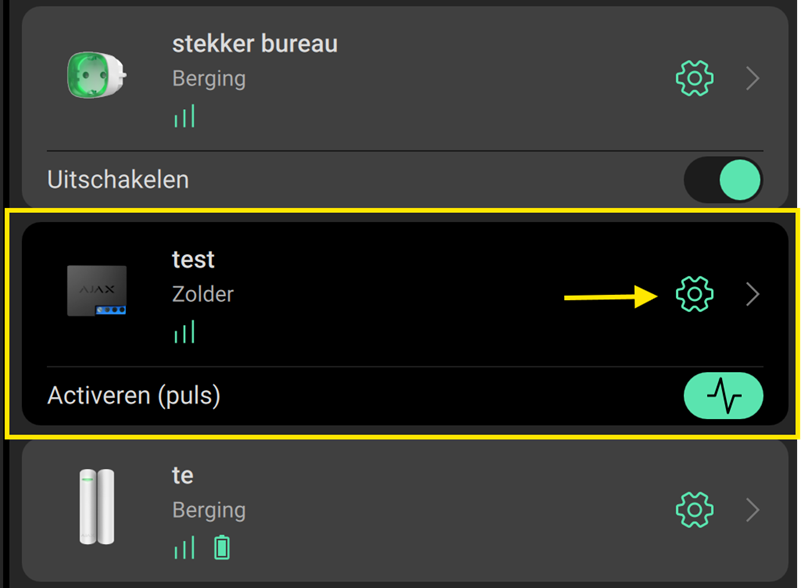
Task: Select the stekker bureau device name
Action: coord(254,44)
